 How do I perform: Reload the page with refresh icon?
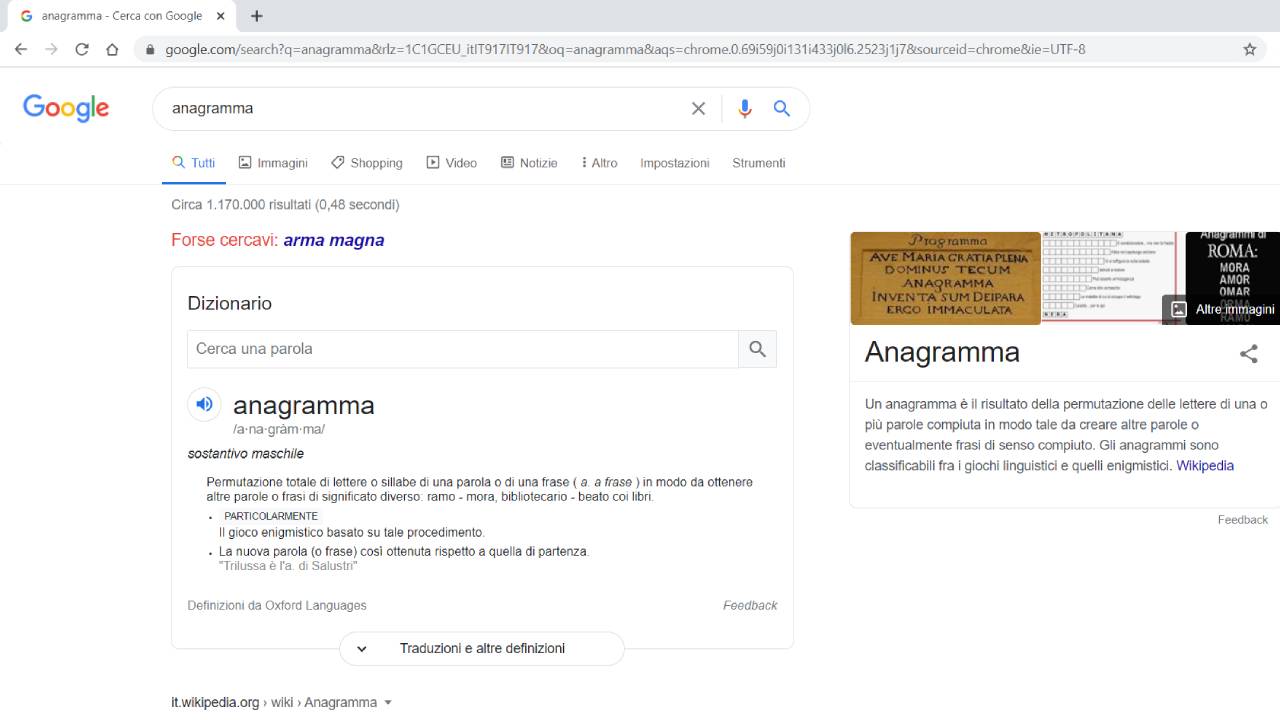click(82, 49)
